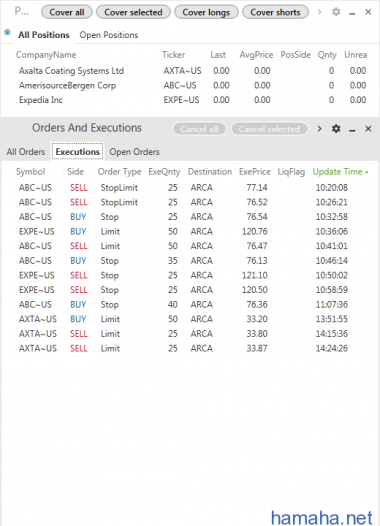This screenshot has width=380, height=526.
Task: Click the Cover selected button
Action: pos(133,12)
